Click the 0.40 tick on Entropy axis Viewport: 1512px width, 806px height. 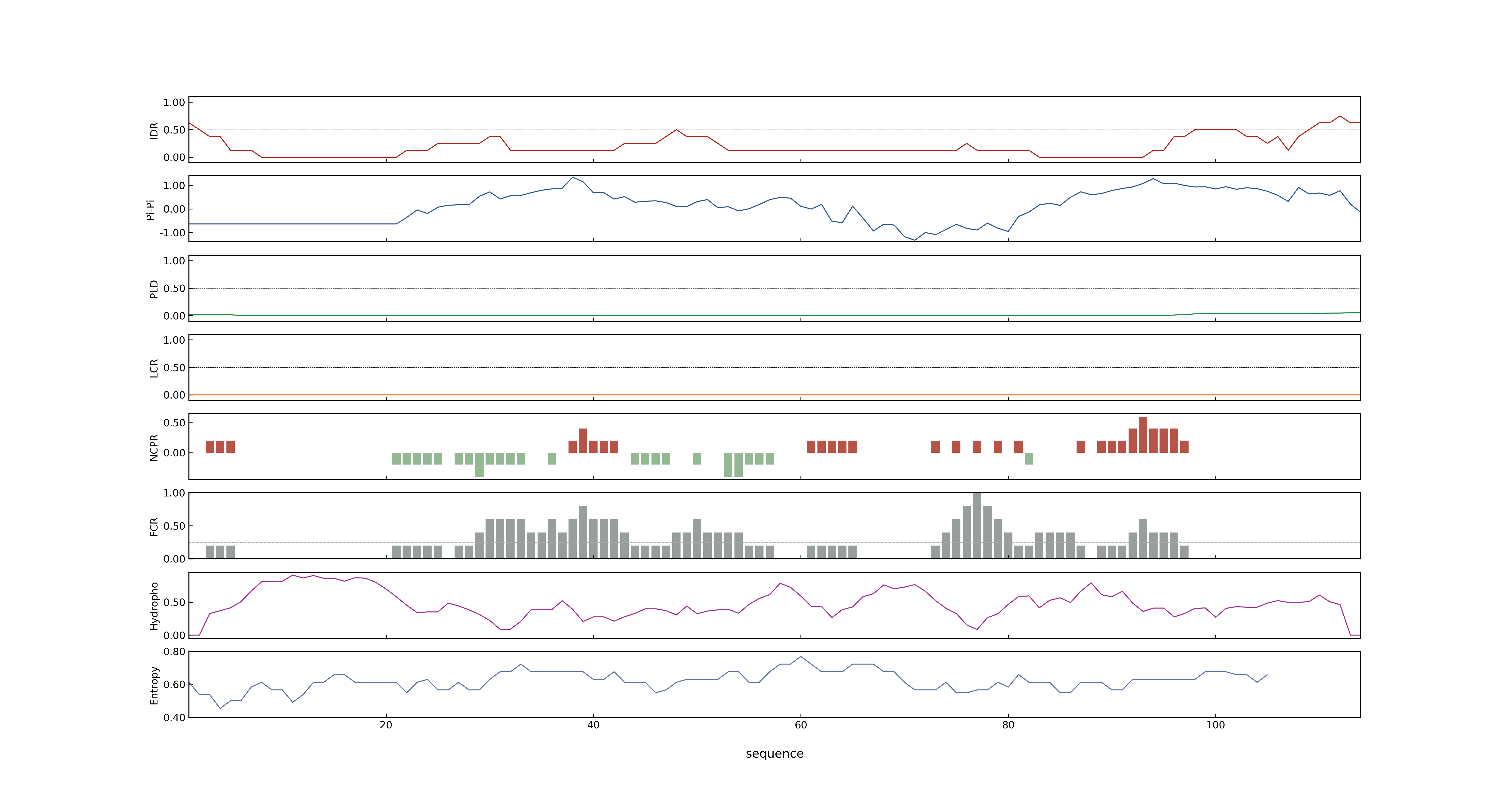point(174,717)
